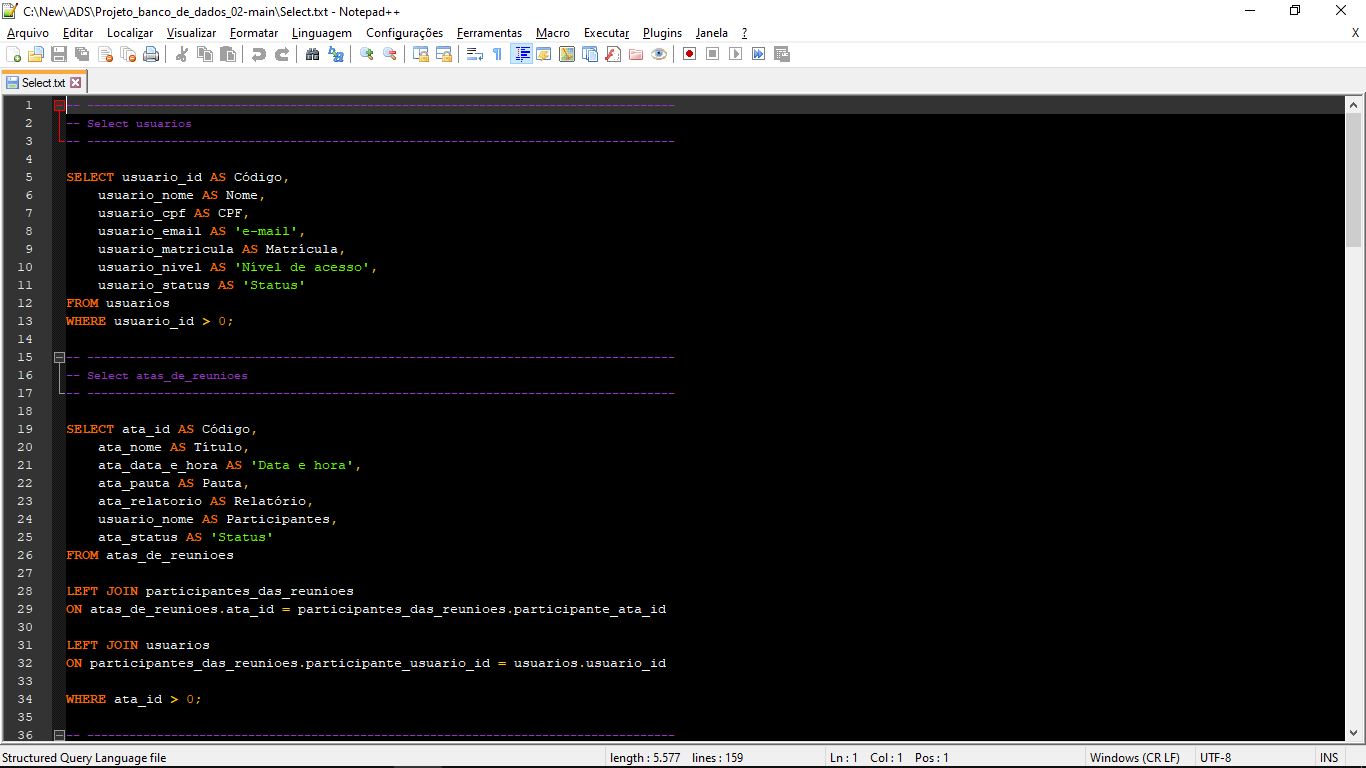Select the Select.txt document tab

coord(44,82)
